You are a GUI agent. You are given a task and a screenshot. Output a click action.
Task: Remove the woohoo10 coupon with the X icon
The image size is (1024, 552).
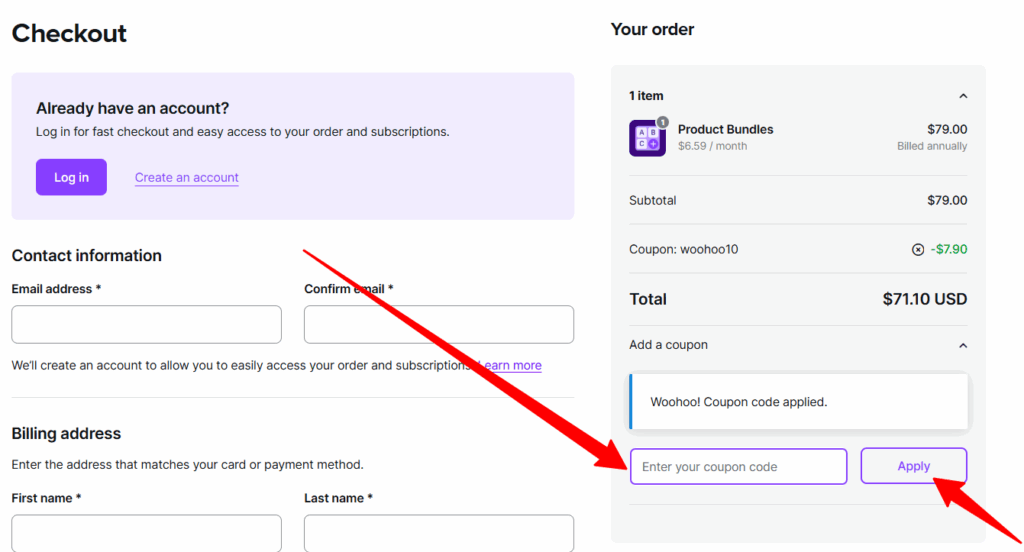pos(918,250)
